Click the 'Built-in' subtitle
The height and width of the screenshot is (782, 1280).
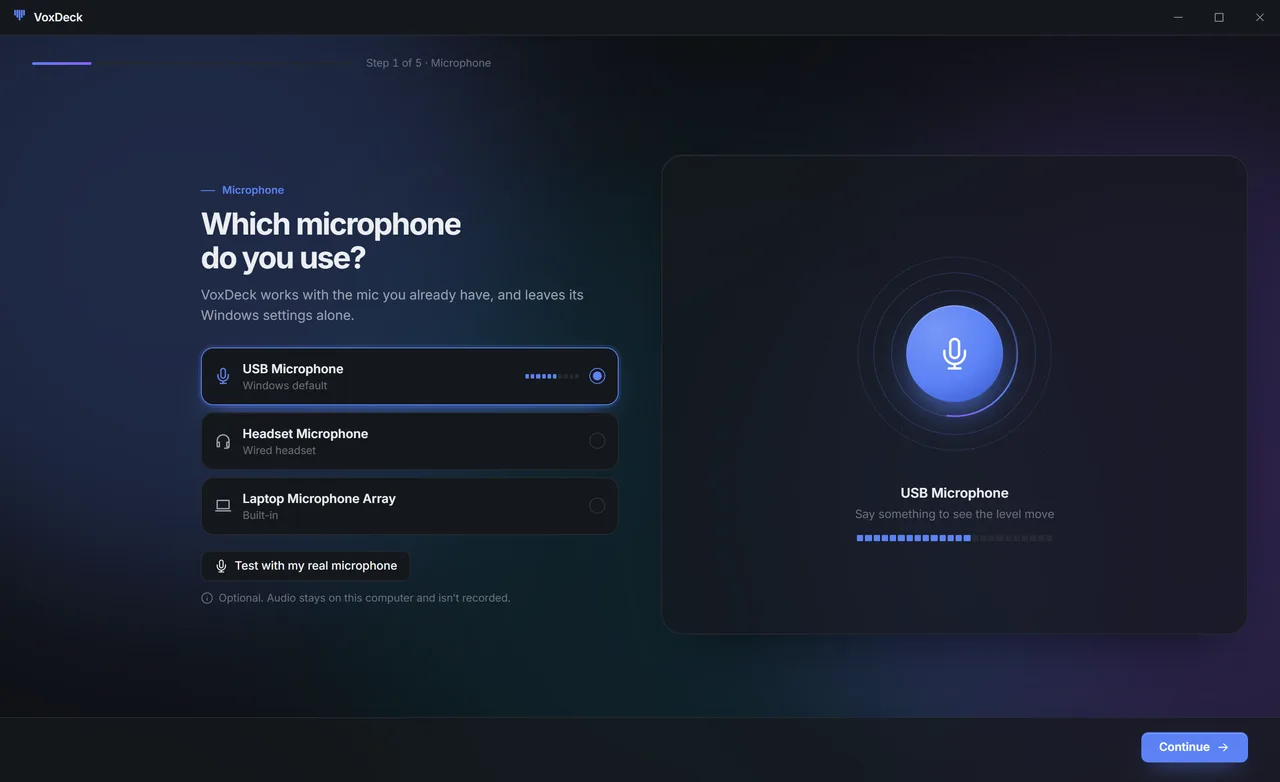(x=260, y=516)
